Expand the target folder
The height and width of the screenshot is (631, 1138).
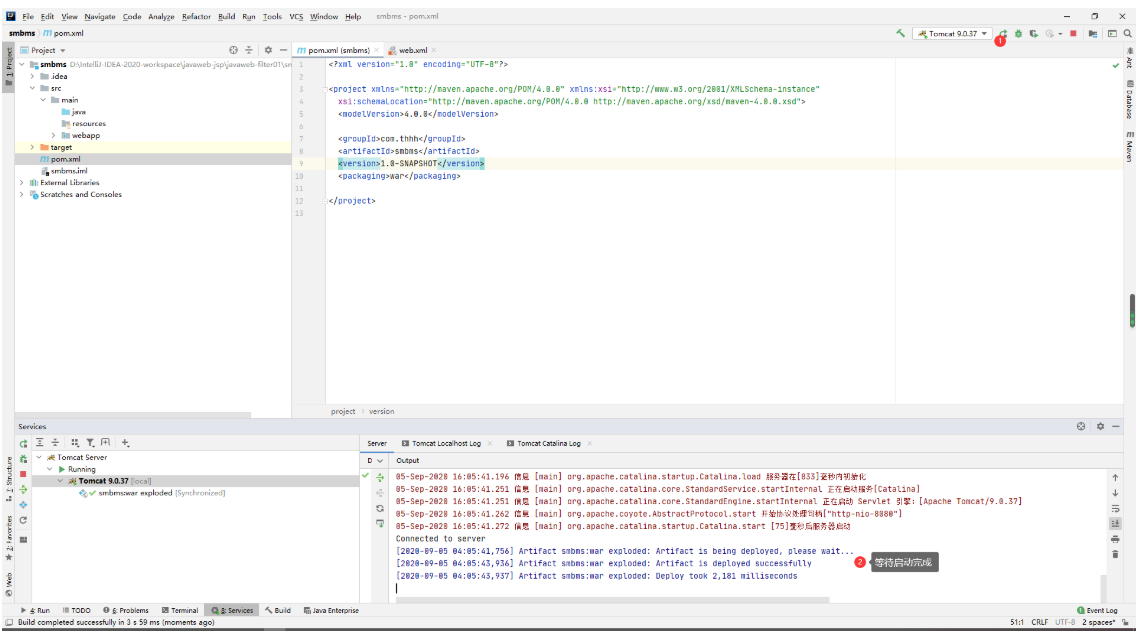(32, 147)
